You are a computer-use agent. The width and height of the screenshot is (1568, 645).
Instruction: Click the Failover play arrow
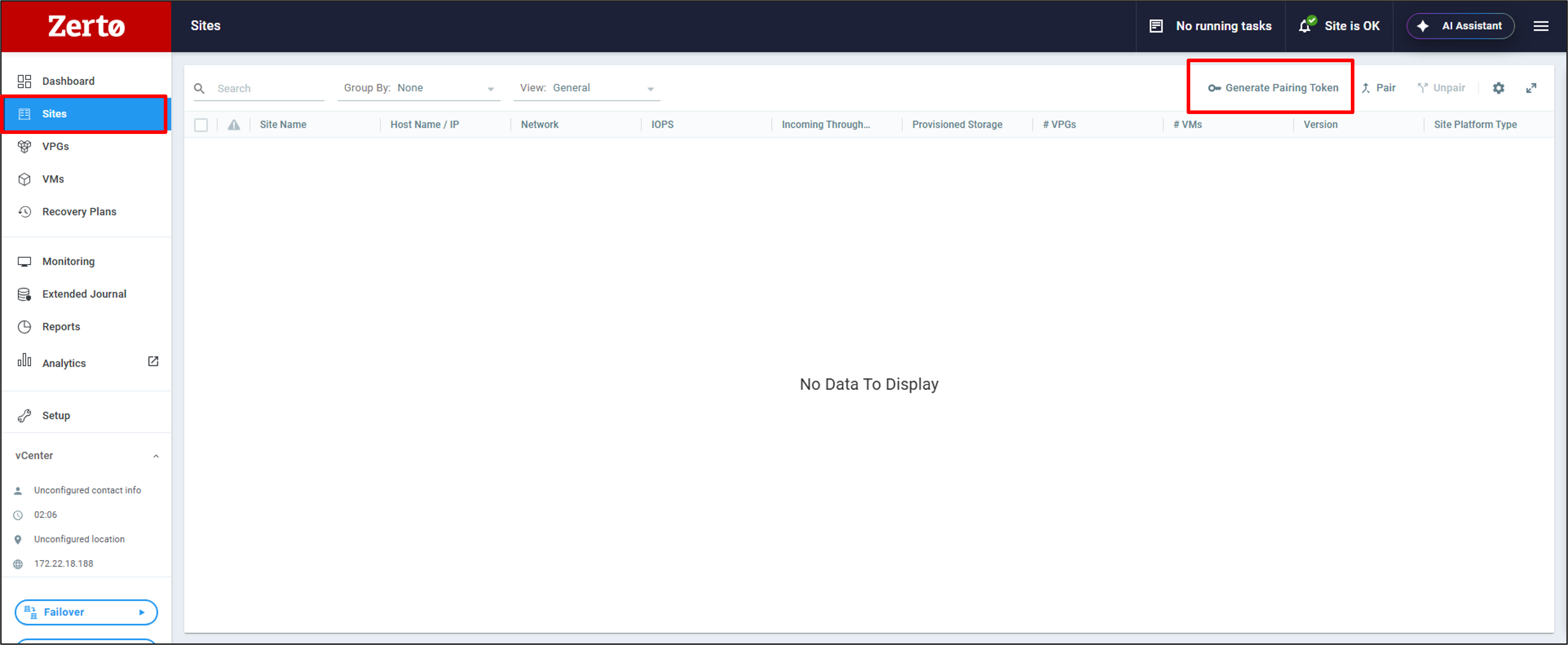coord(142,612)
